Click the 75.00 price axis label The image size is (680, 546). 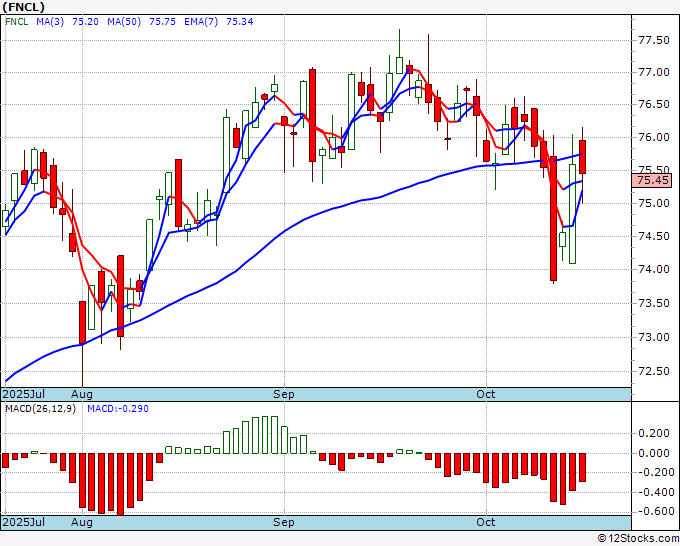(654, 203)
